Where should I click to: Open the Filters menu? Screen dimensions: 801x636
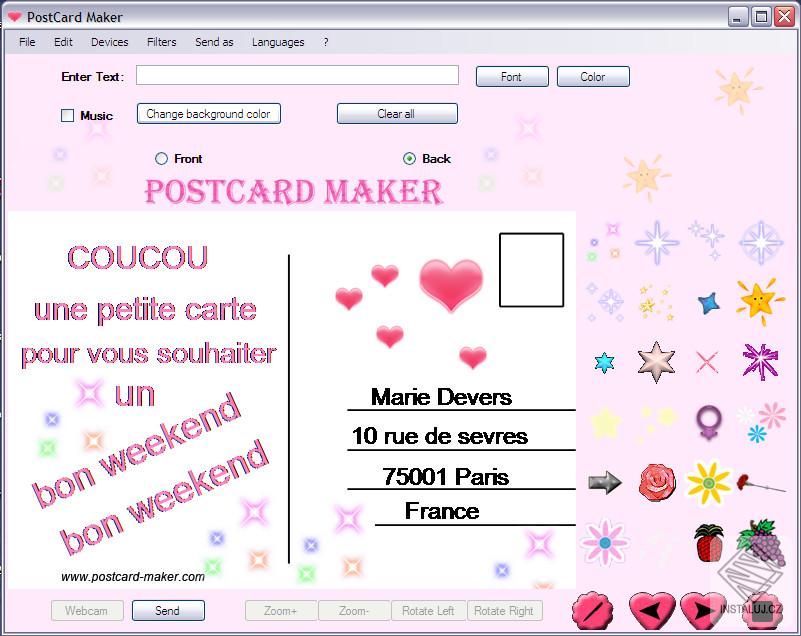pyautogui.click(x=161, y=42)
